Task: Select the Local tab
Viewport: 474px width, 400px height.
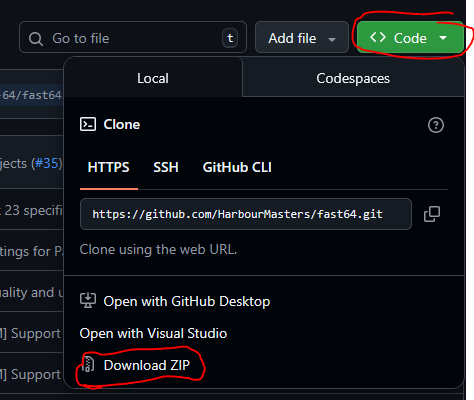Action: (153, 79)
